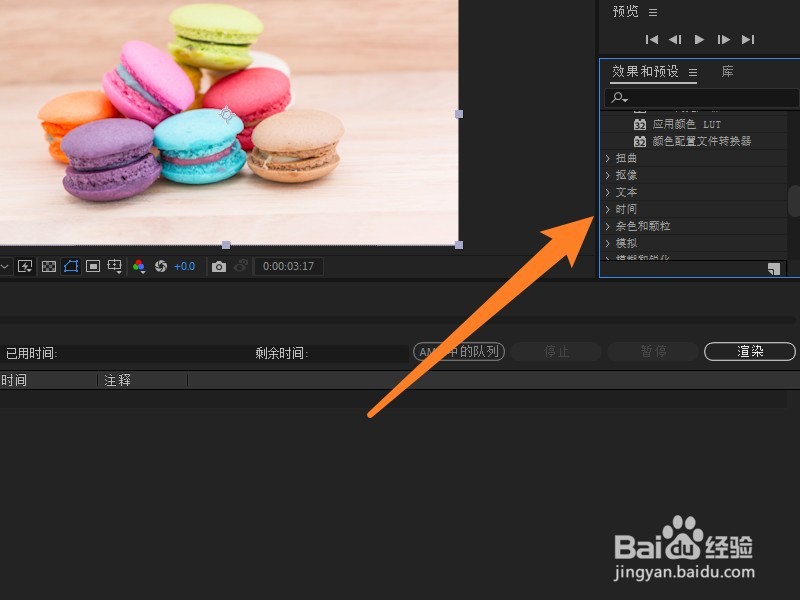
Task: Expand the 文本 effects category
Action: [x=608, y=192]
